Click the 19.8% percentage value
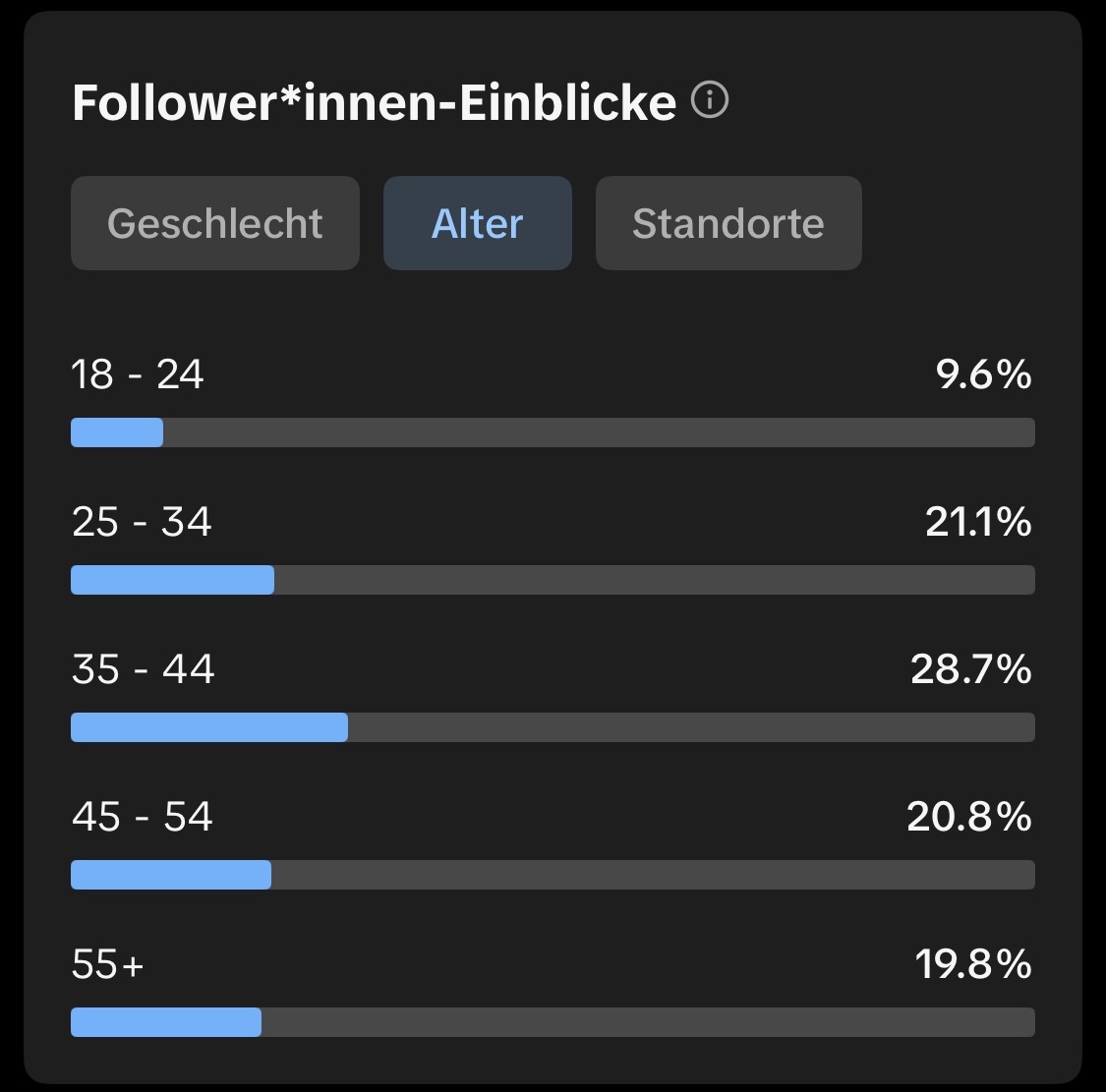This screenshot has height=1092, width=1106. 973,964
